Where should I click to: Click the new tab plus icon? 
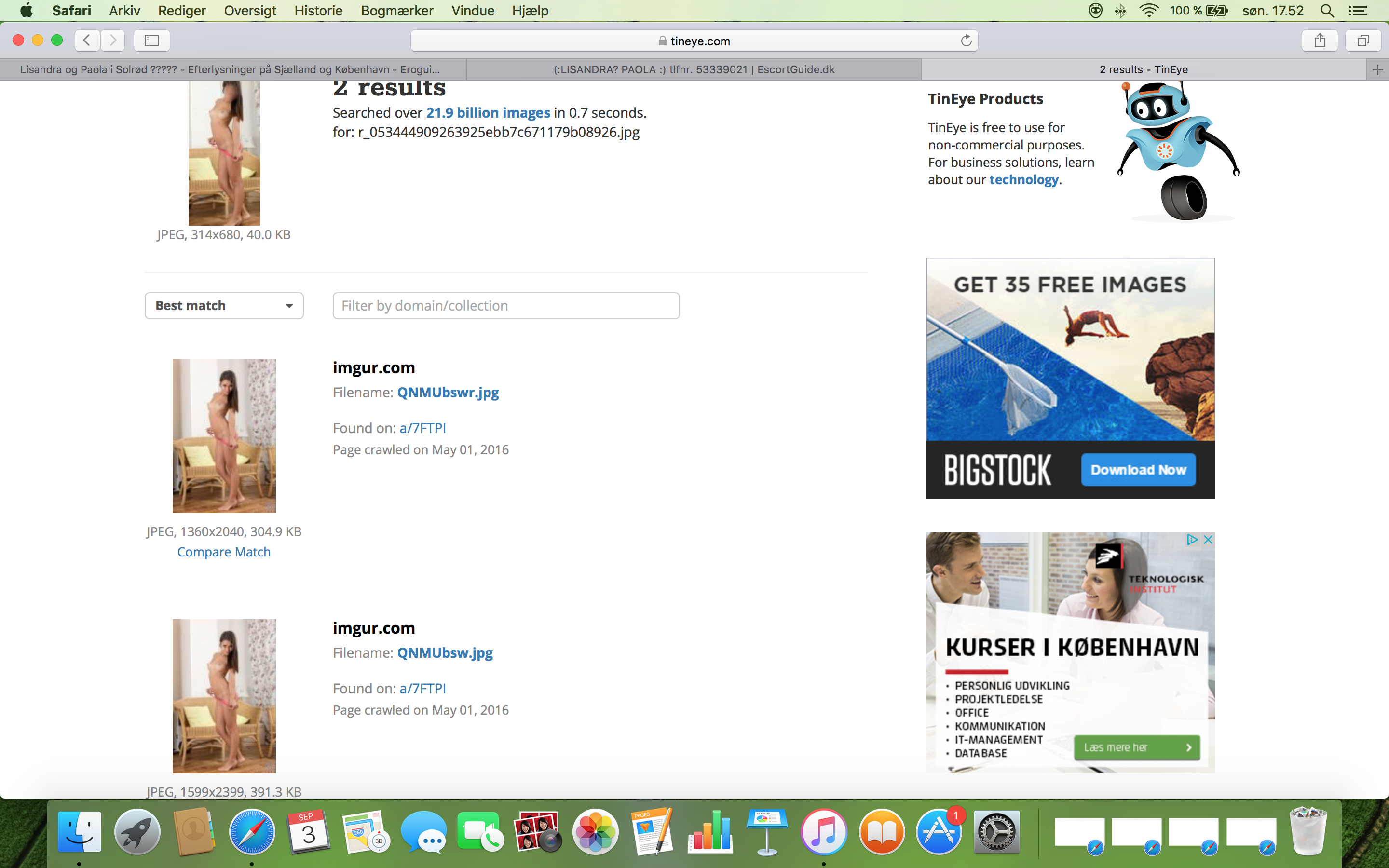click(x=1377, y=70)
